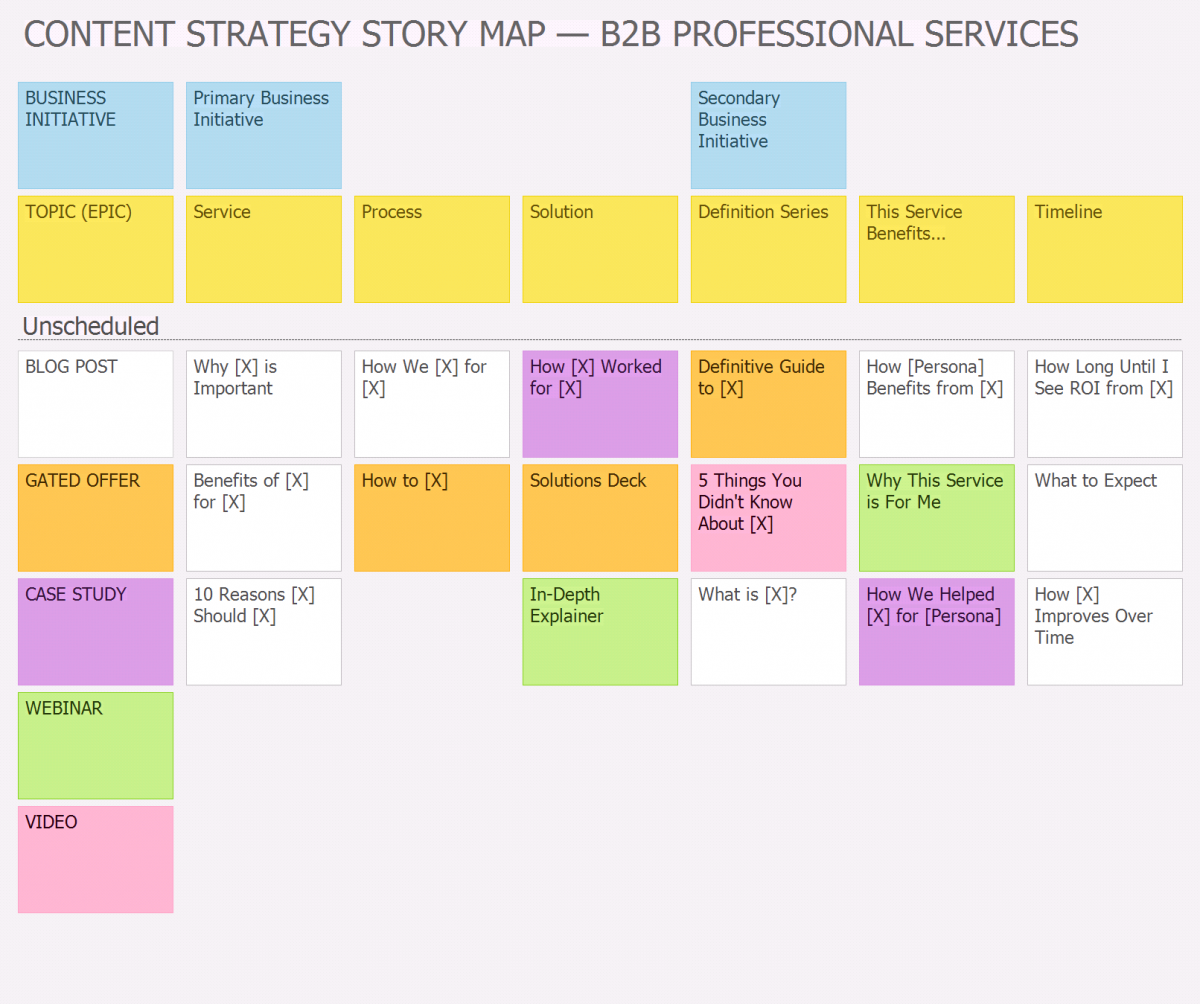1200x1004 pixels.
Task: Click the Unscheduled section heading
Action: [x=91, y=326]
